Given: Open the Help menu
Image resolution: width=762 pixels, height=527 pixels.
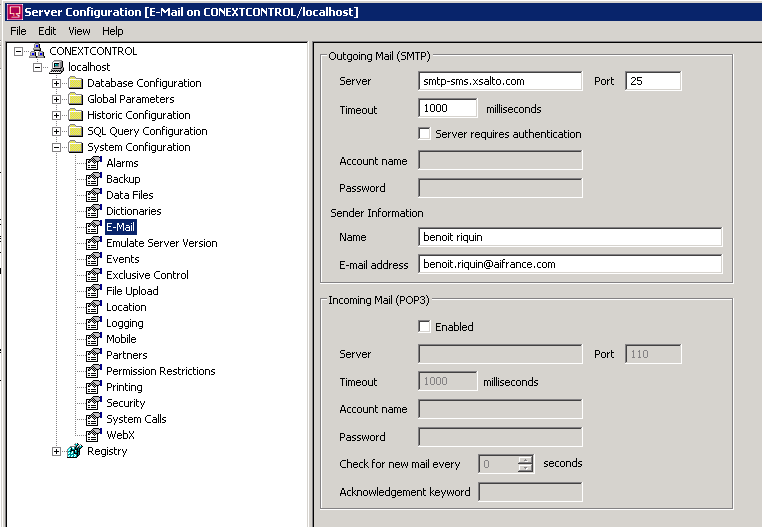Looking at the screenshot, I should pyautogui.click(x=113, y=31).
